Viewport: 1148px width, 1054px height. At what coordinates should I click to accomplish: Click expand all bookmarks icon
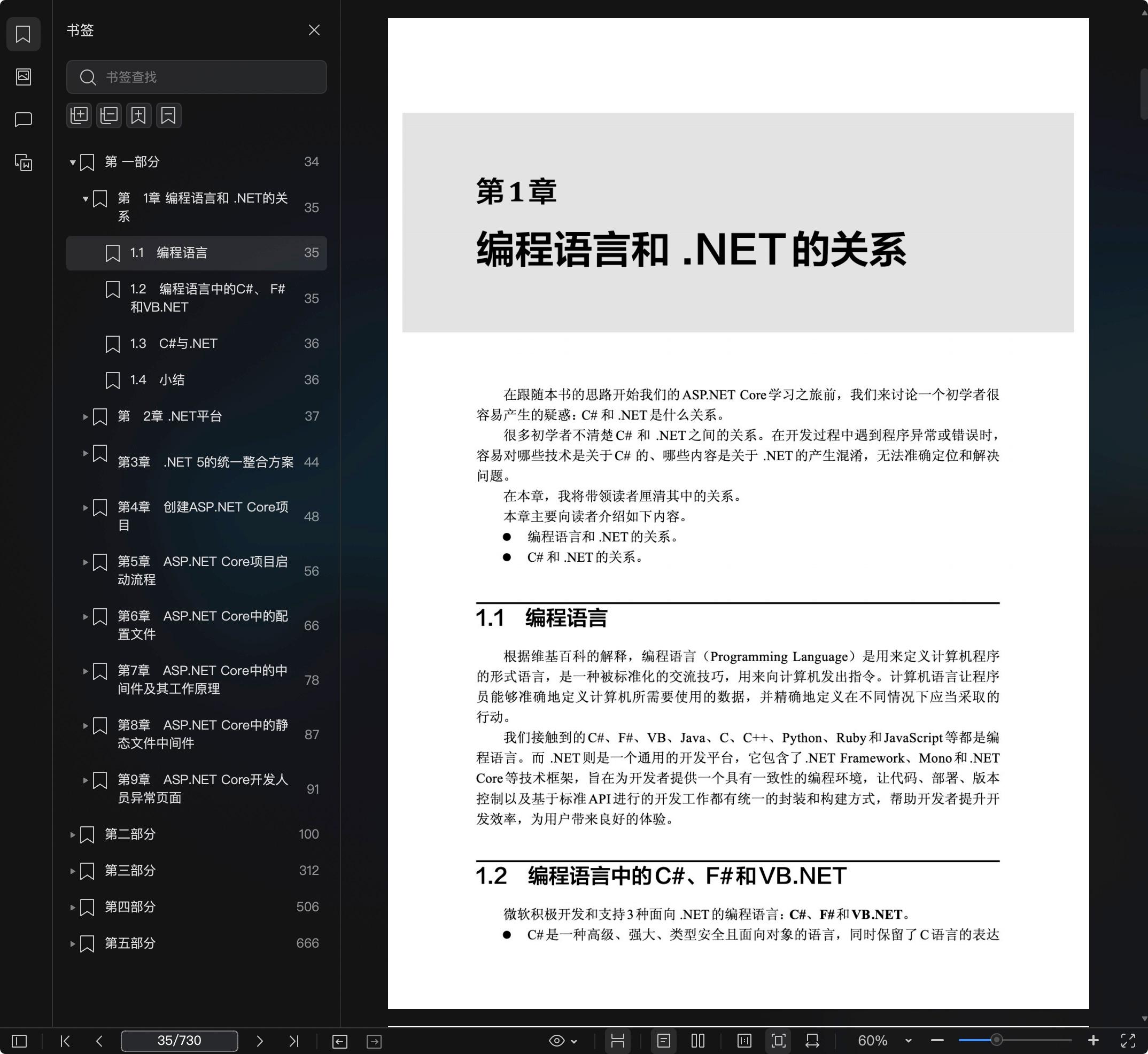tap(79, 116)
